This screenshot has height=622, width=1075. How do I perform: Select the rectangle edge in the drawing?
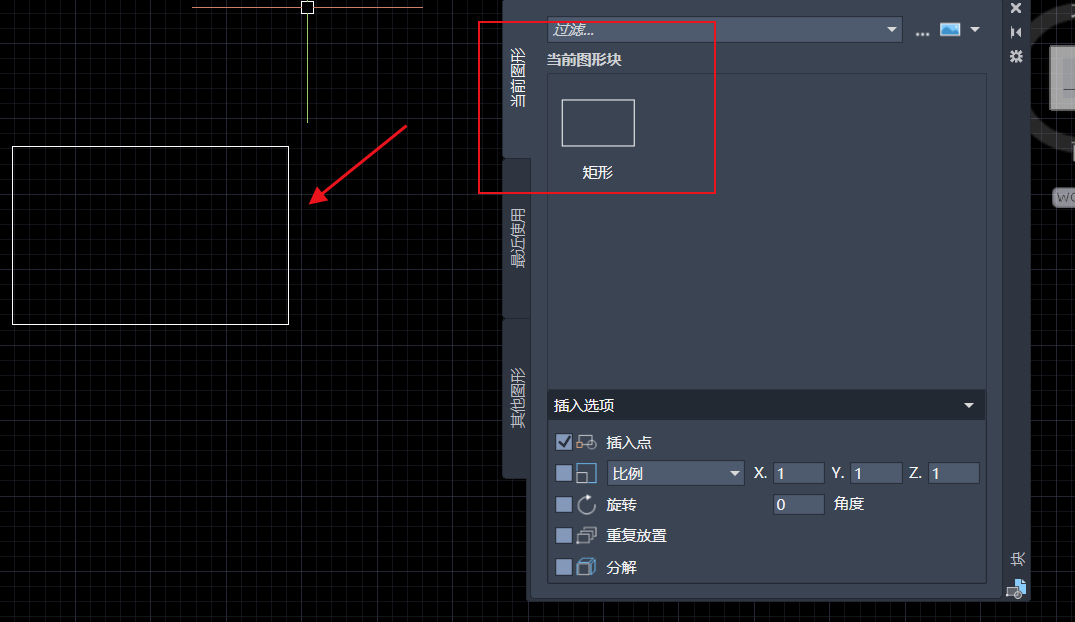289,235
